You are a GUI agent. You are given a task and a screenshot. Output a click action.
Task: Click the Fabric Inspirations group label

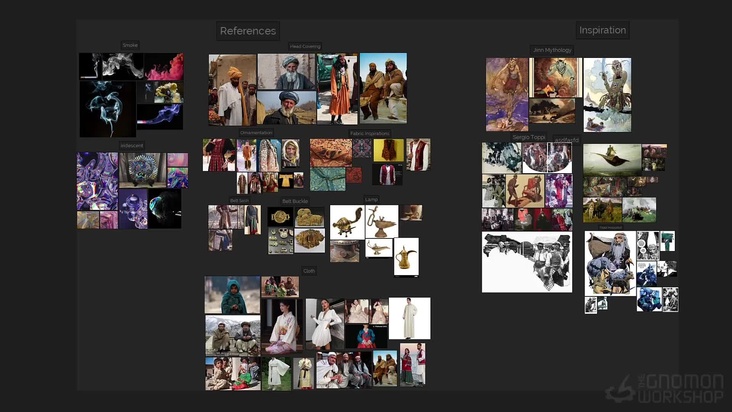point(369,133)
